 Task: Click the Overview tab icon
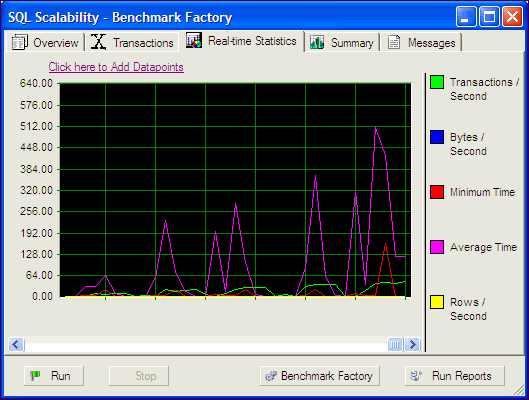20,42
